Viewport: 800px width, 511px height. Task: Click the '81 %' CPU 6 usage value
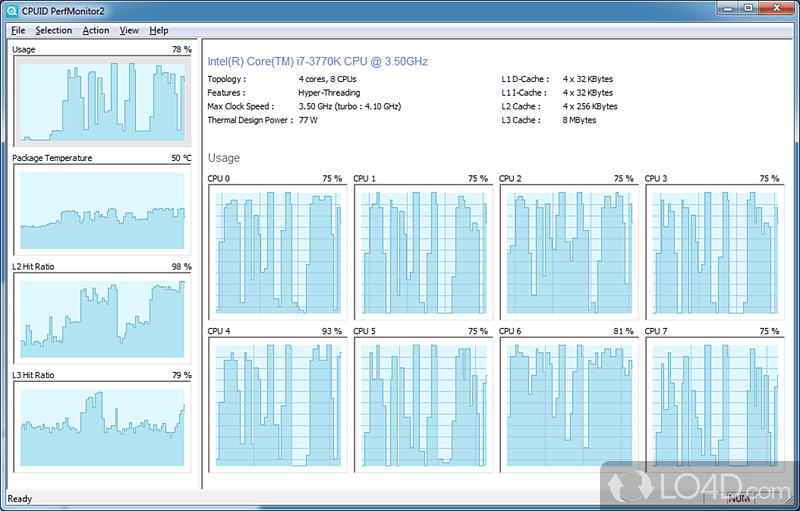623,331
